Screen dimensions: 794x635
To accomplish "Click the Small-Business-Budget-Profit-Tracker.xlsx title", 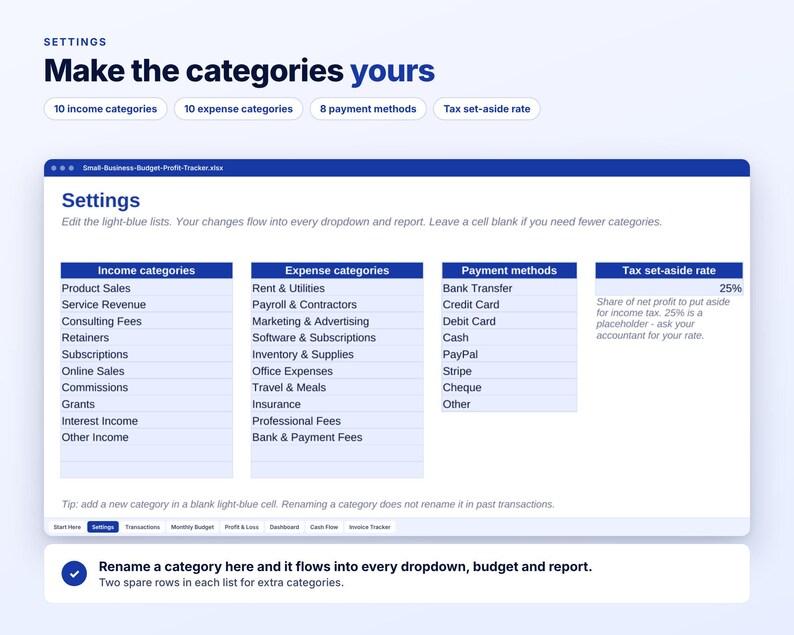I will pyautogui.click(x=153, y=168).
